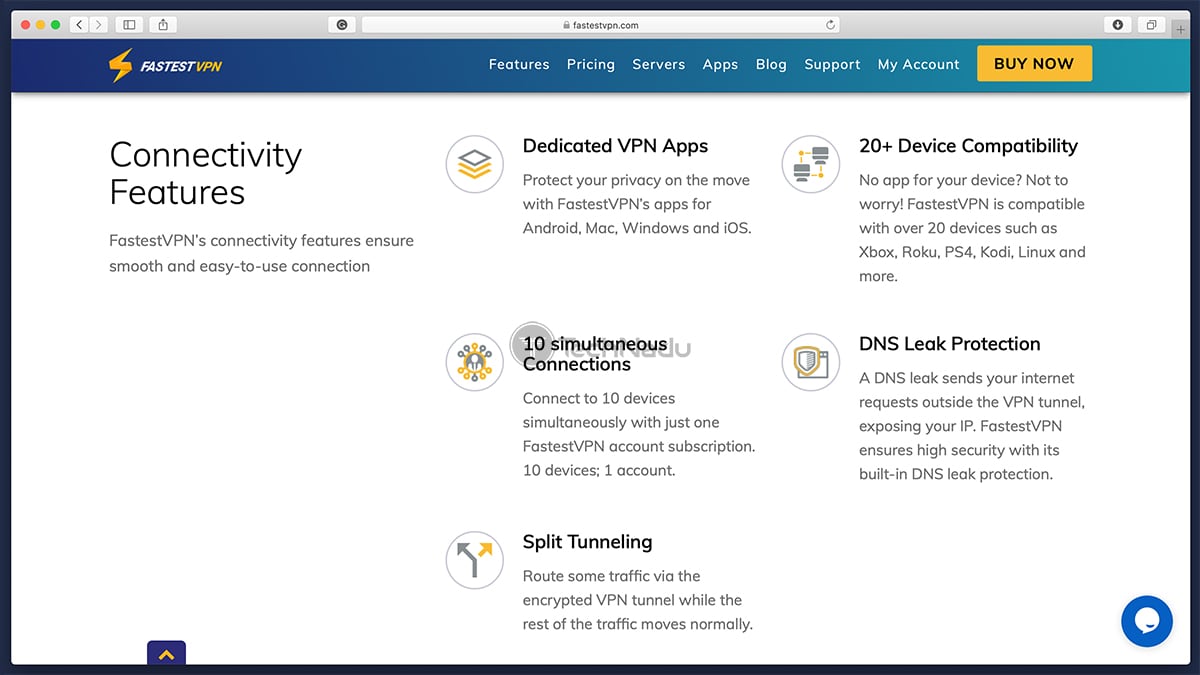Click the Grammarly extension icon
The width and height of the screenshot is (1200, 675).
point(342,25)
